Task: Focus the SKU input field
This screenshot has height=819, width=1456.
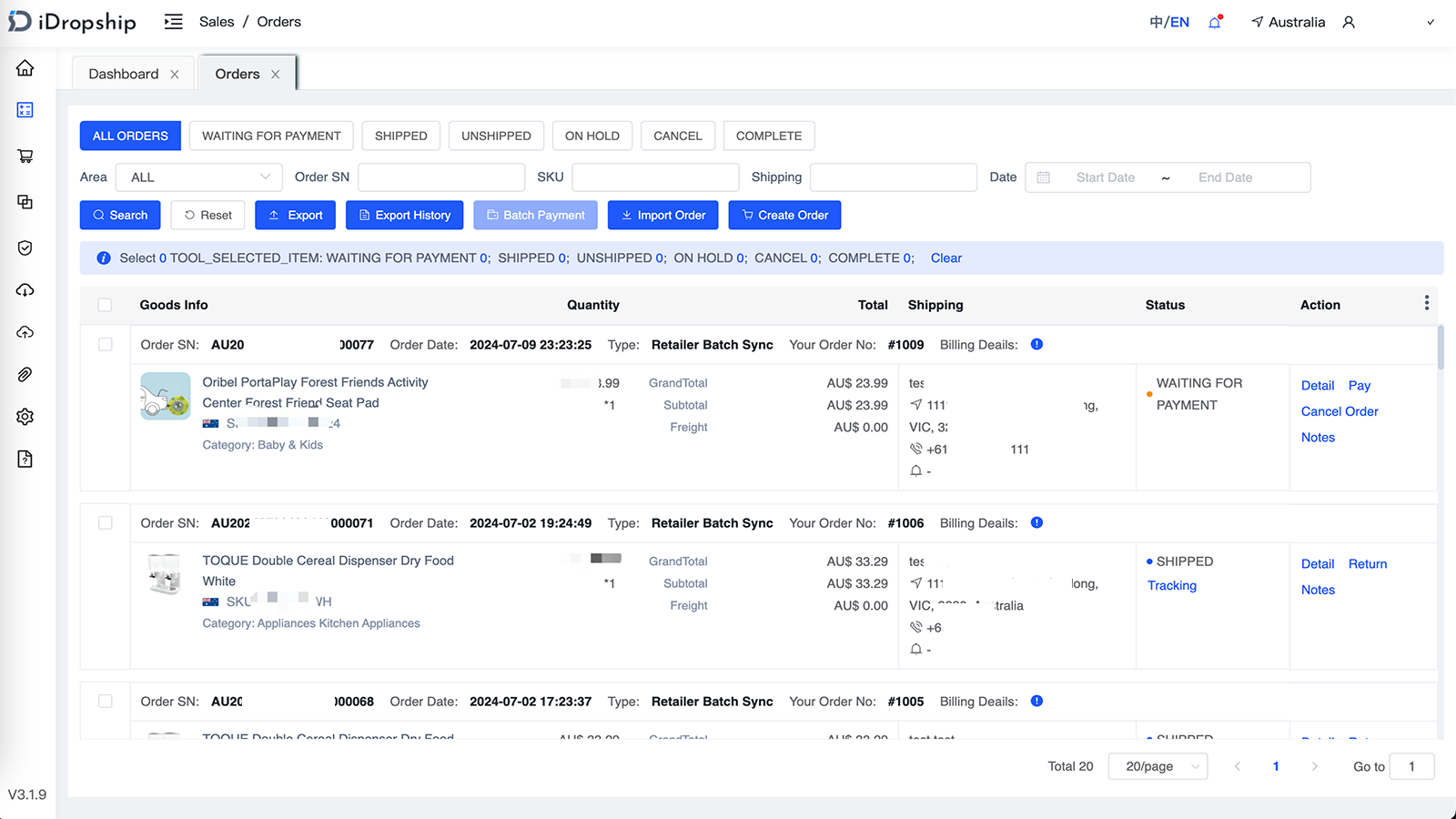Action: [x=655, y=177]
